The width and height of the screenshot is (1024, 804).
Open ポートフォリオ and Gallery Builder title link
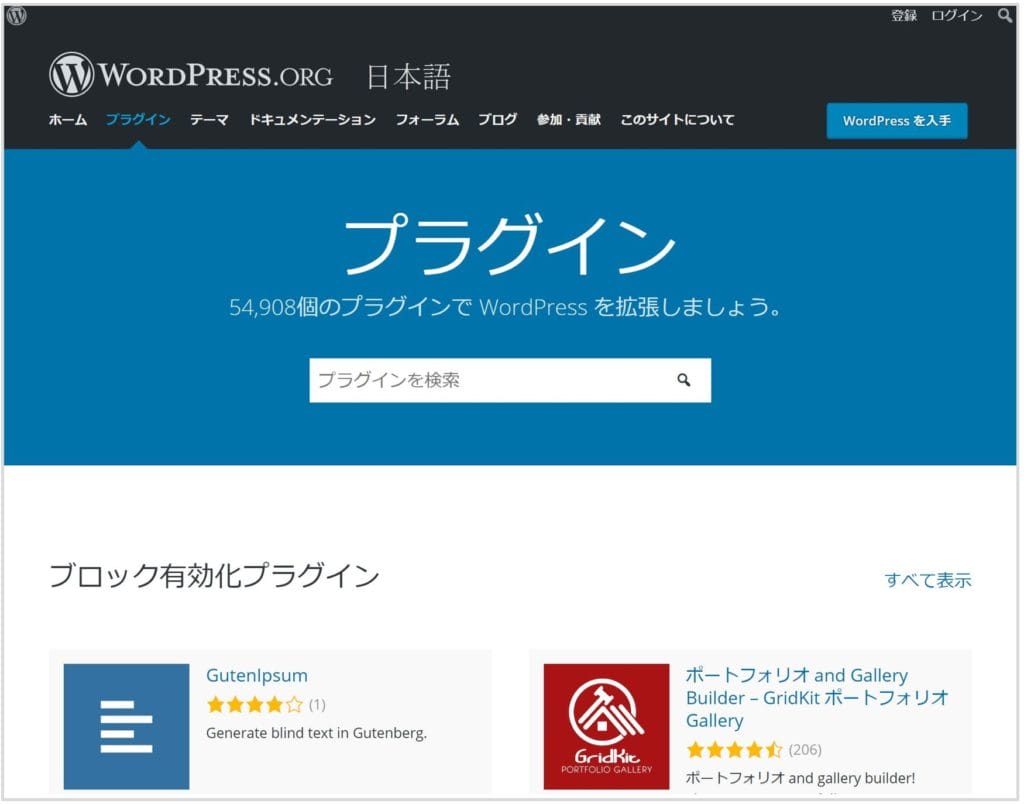[x=817, y=698]
